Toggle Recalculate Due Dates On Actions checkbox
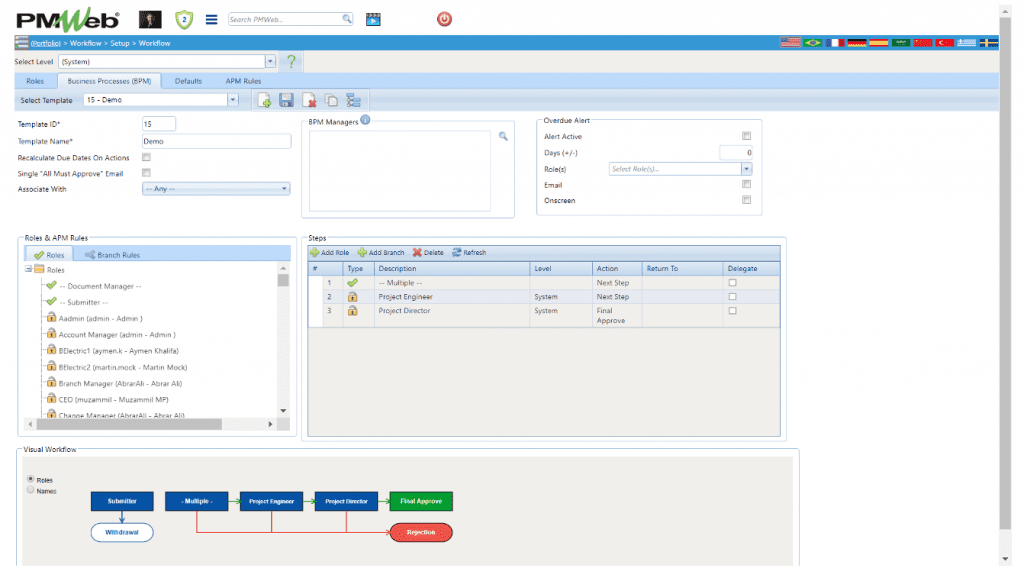Viewport: 1024px width, 578px height. coord(146,157)
